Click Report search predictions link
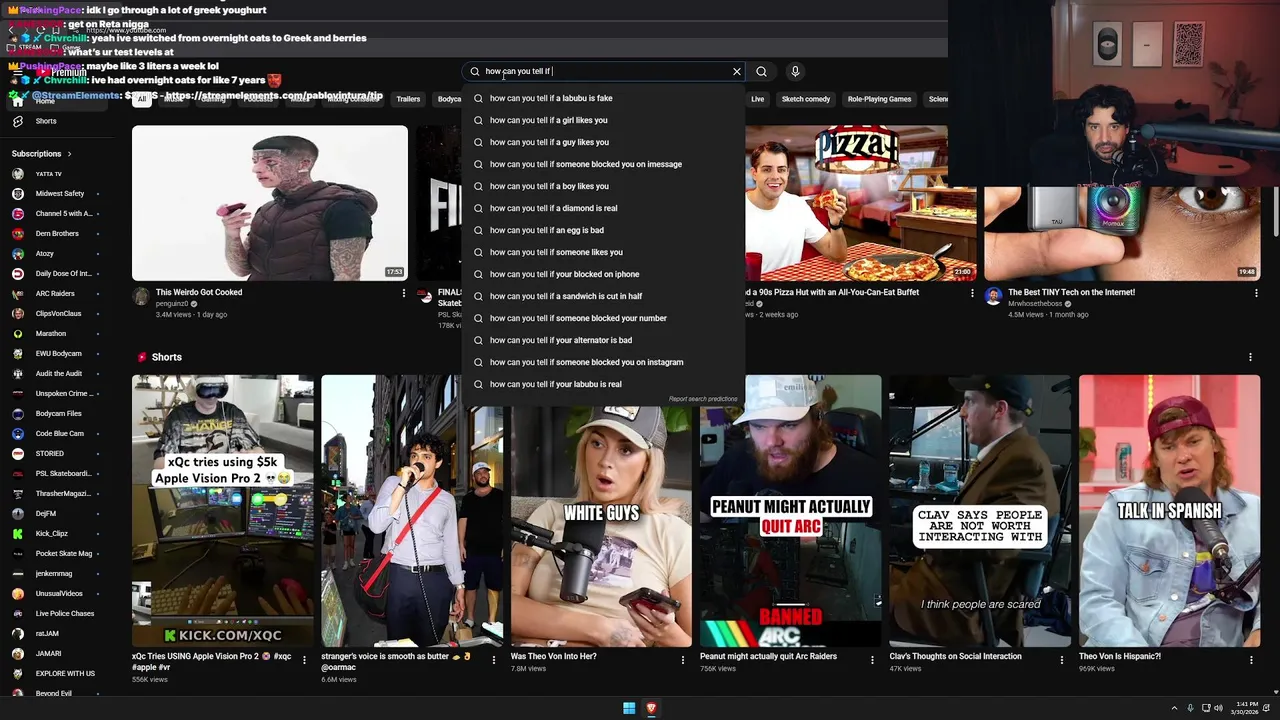The image size is (1280, 720). [x=703, y=399]
